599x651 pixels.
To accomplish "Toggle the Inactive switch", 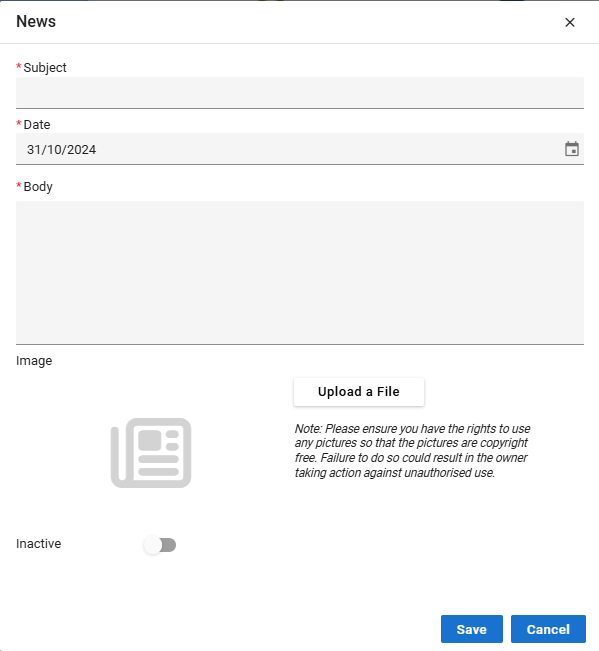I will [x=160, y=545].
